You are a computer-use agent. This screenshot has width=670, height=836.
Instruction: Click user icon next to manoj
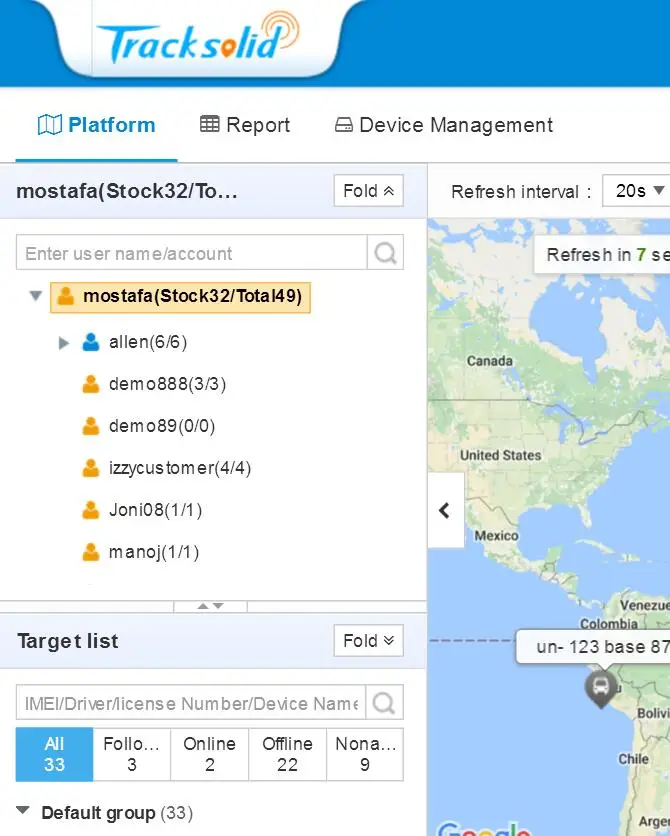91,552
